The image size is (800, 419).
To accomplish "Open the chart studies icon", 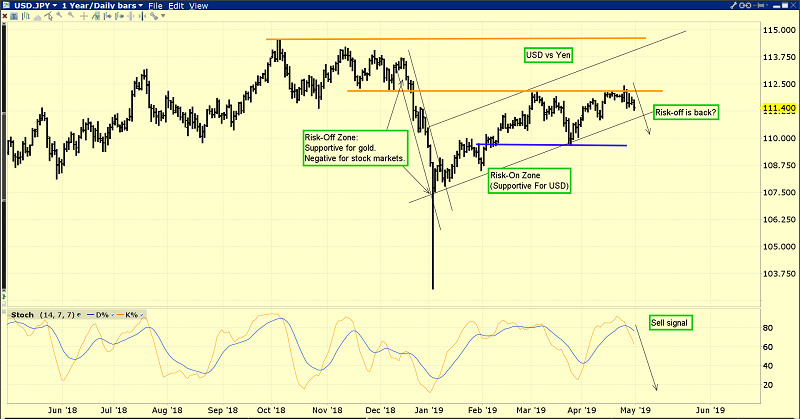I will click(96, 16).
